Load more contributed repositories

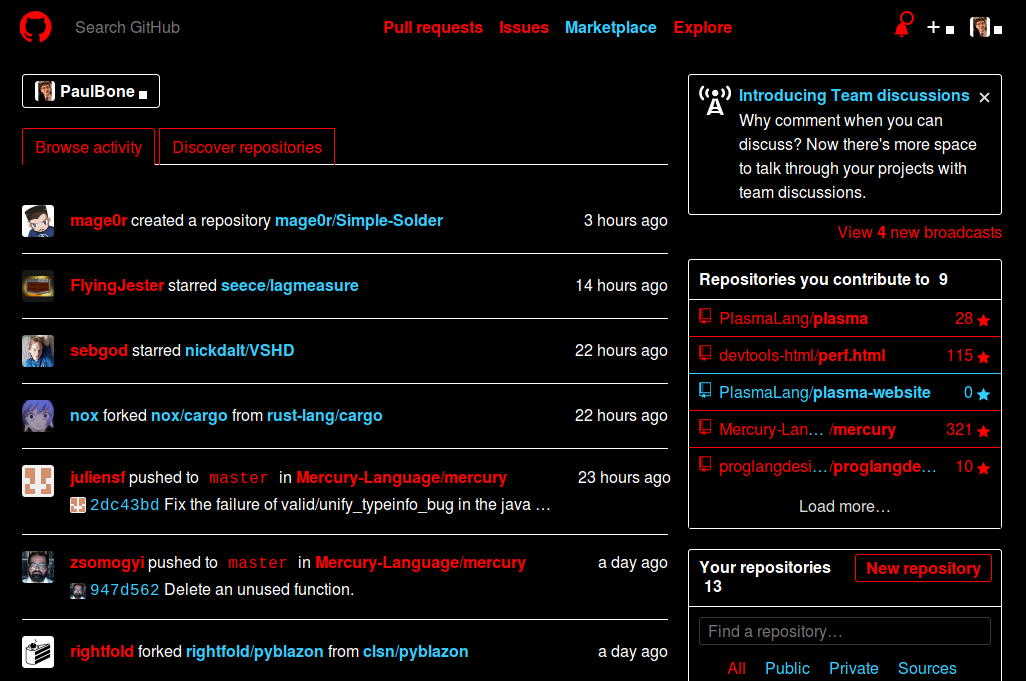point(844,506)
